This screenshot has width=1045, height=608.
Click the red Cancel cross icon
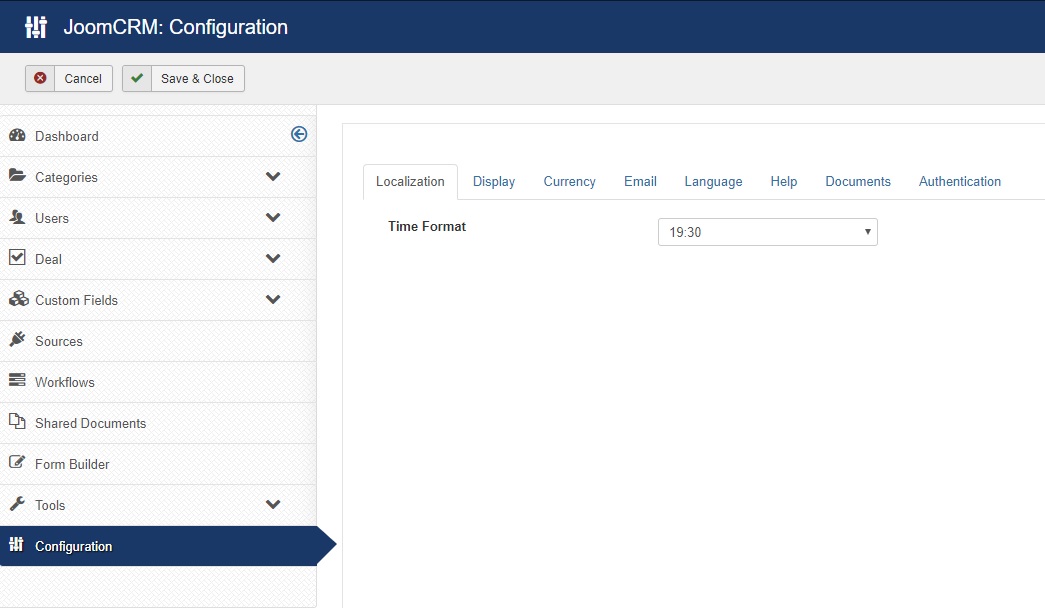pyautogui.click(x=40, y=78)
